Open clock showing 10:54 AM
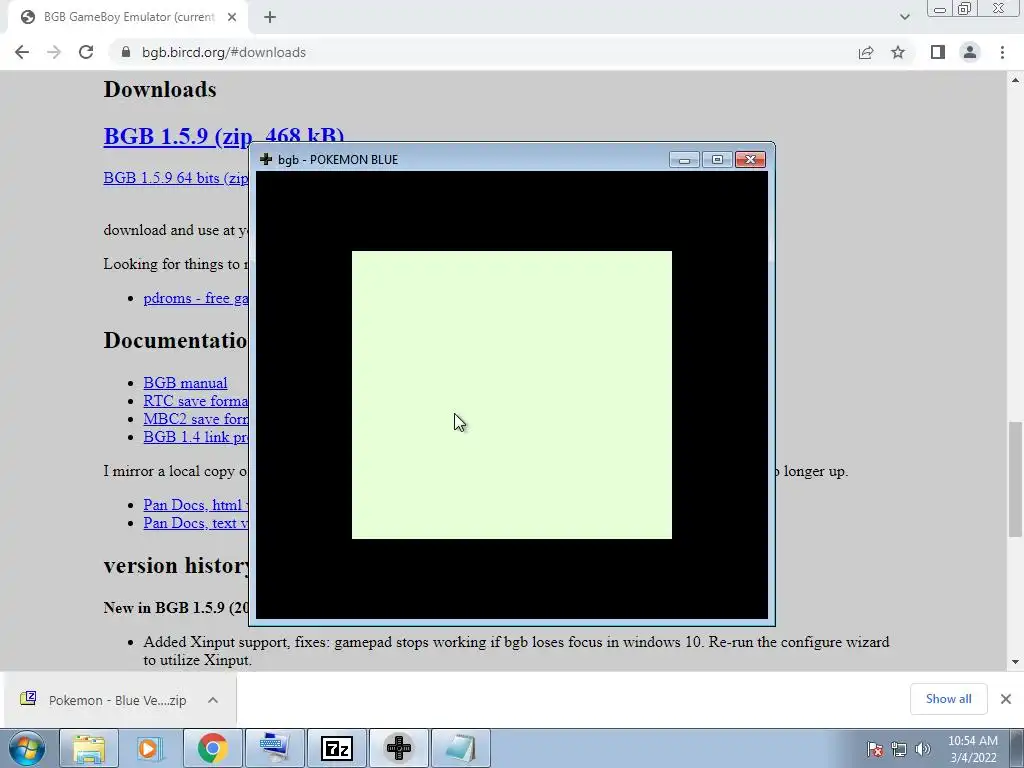Image resolution: width=1024 pixels, height=768 pixels. 972,749
